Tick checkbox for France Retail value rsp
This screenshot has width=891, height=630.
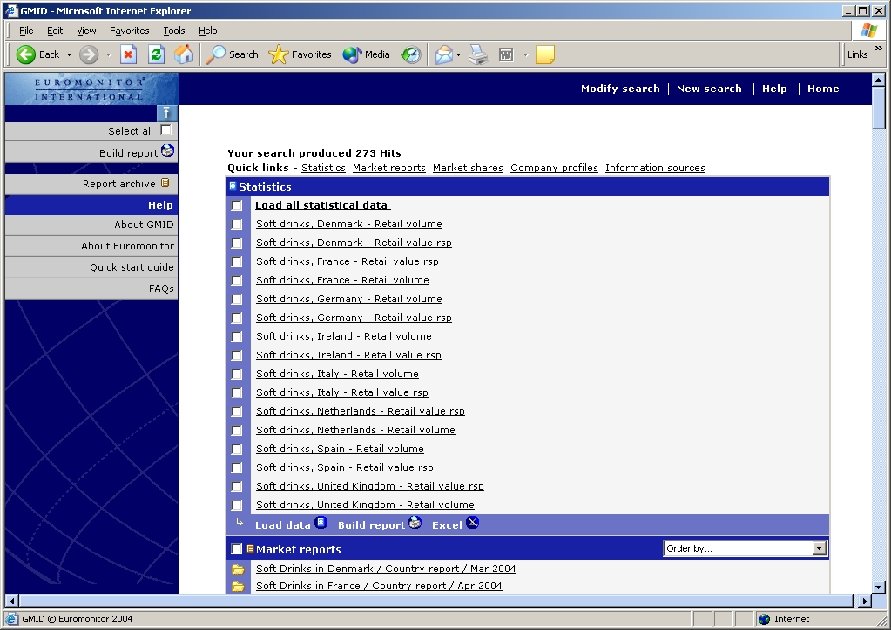(x=237, y=262)
